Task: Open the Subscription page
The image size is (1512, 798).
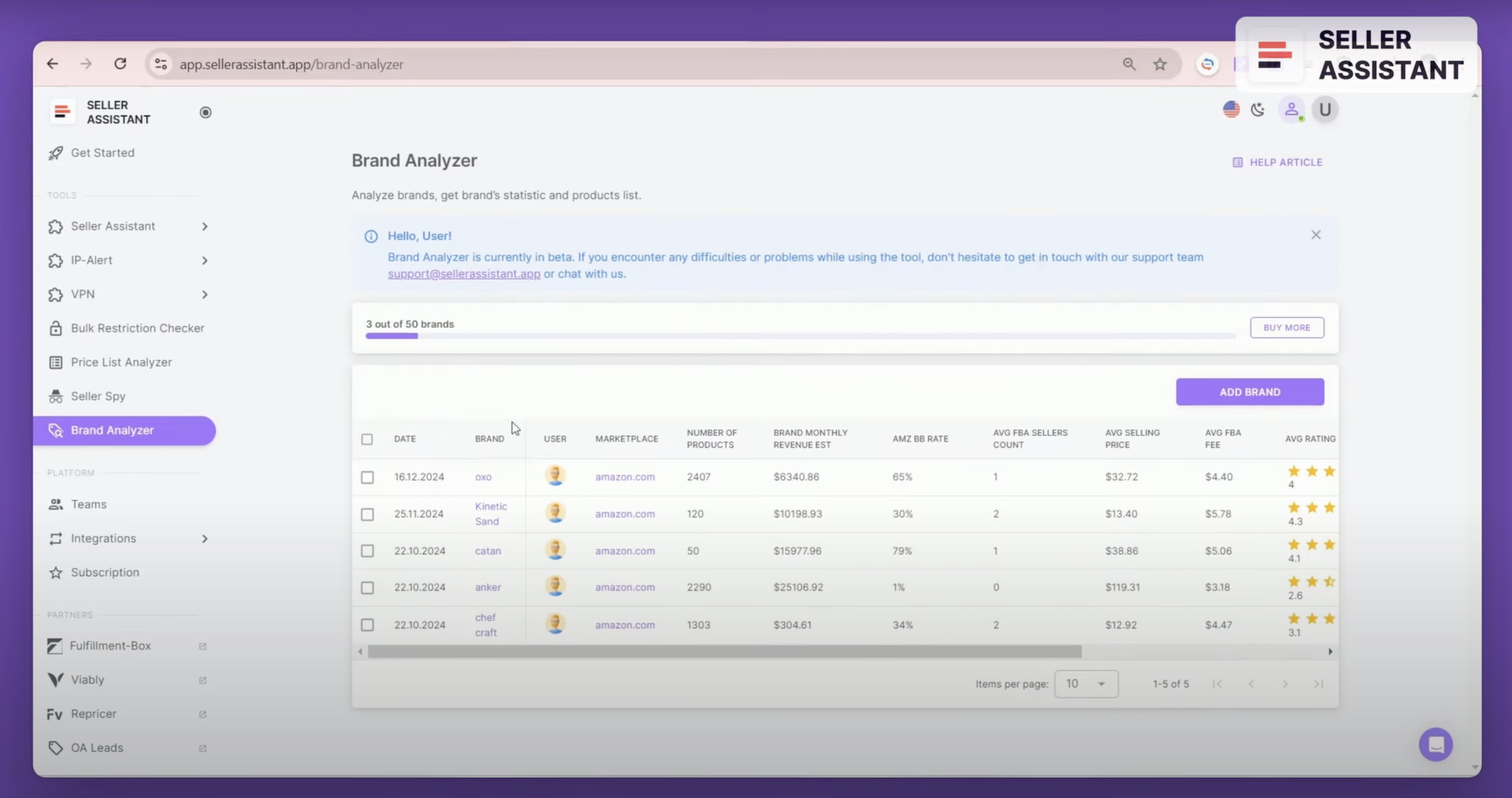Action: (104, 572)
